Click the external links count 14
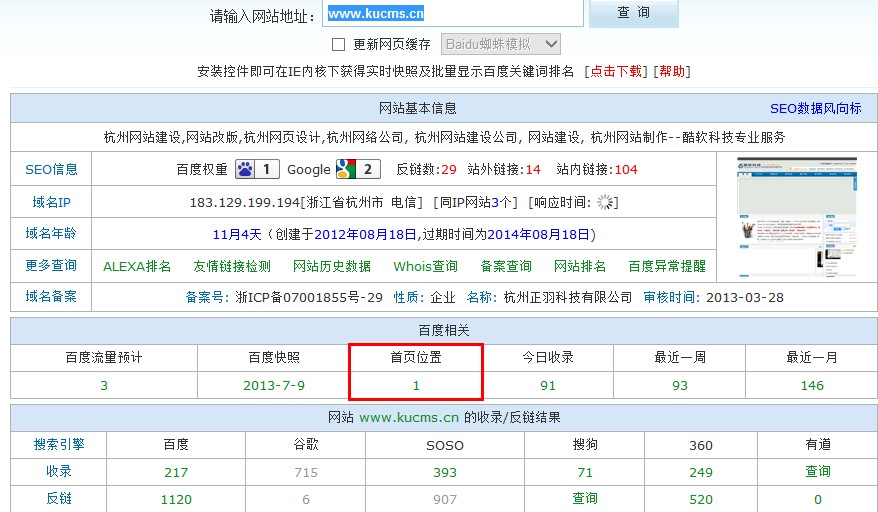 [533, 170]
